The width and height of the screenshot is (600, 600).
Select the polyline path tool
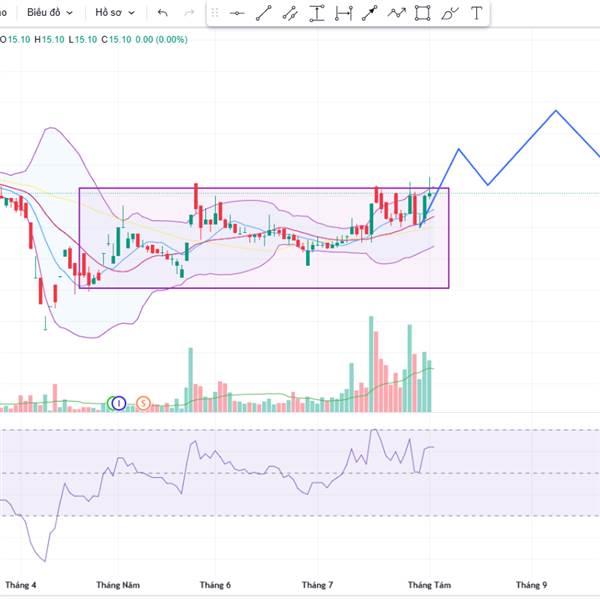coord(396,13)
